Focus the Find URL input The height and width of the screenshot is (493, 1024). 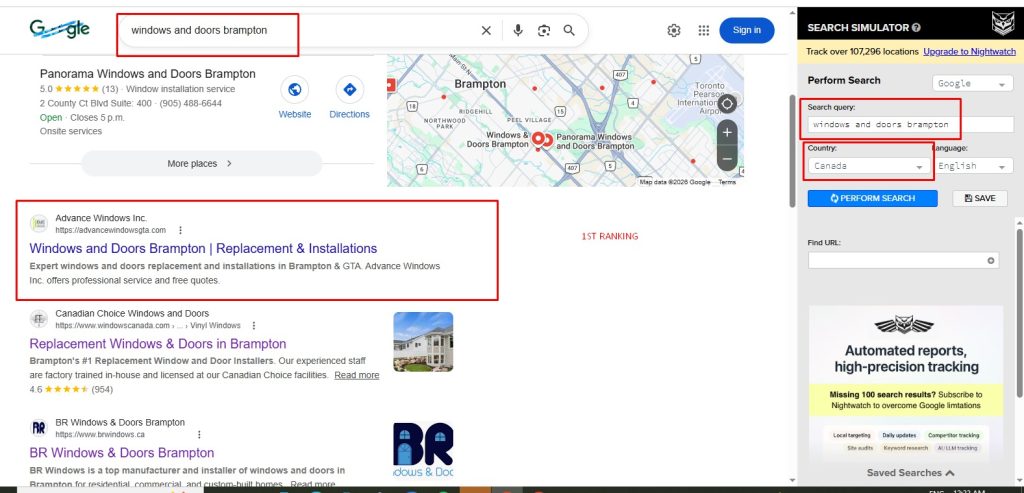(903, 261)
